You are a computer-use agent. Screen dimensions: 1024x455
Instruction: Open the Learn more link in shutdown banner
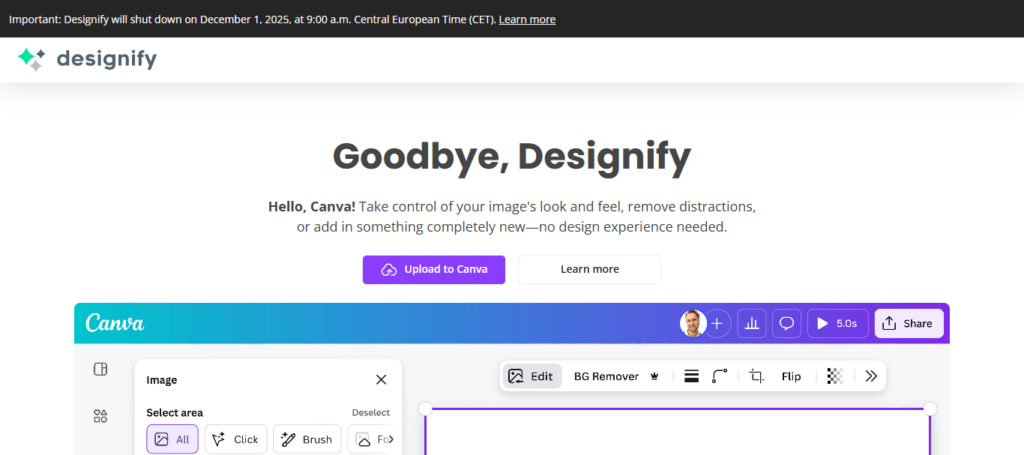coord(527,20)
